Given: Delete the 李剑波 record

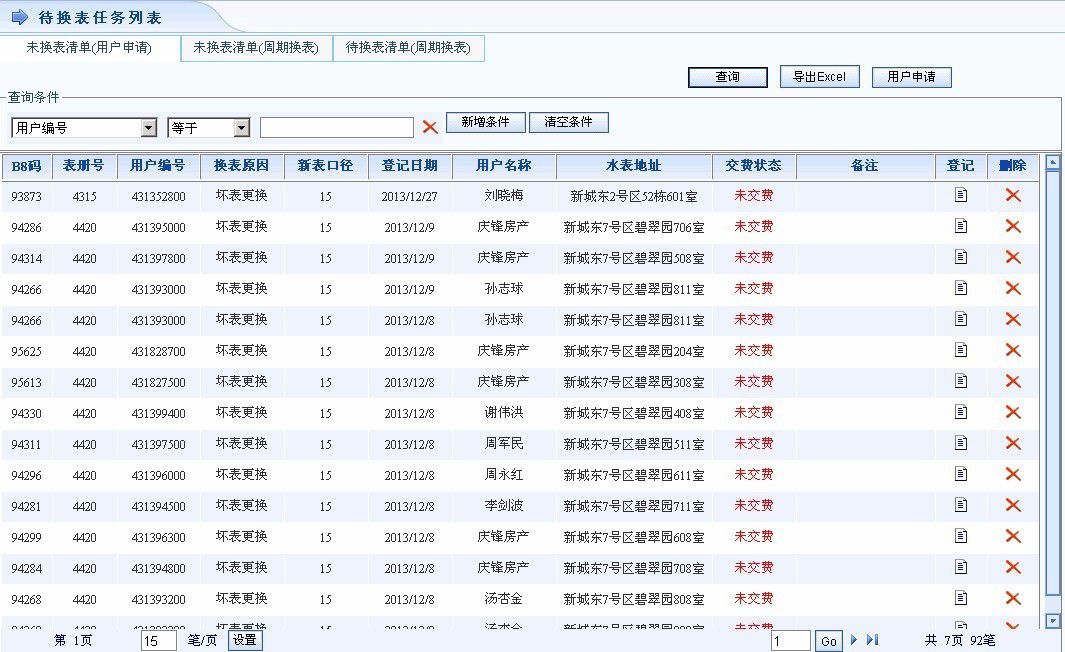Looking at the screenshot, I should [1012, 506].
